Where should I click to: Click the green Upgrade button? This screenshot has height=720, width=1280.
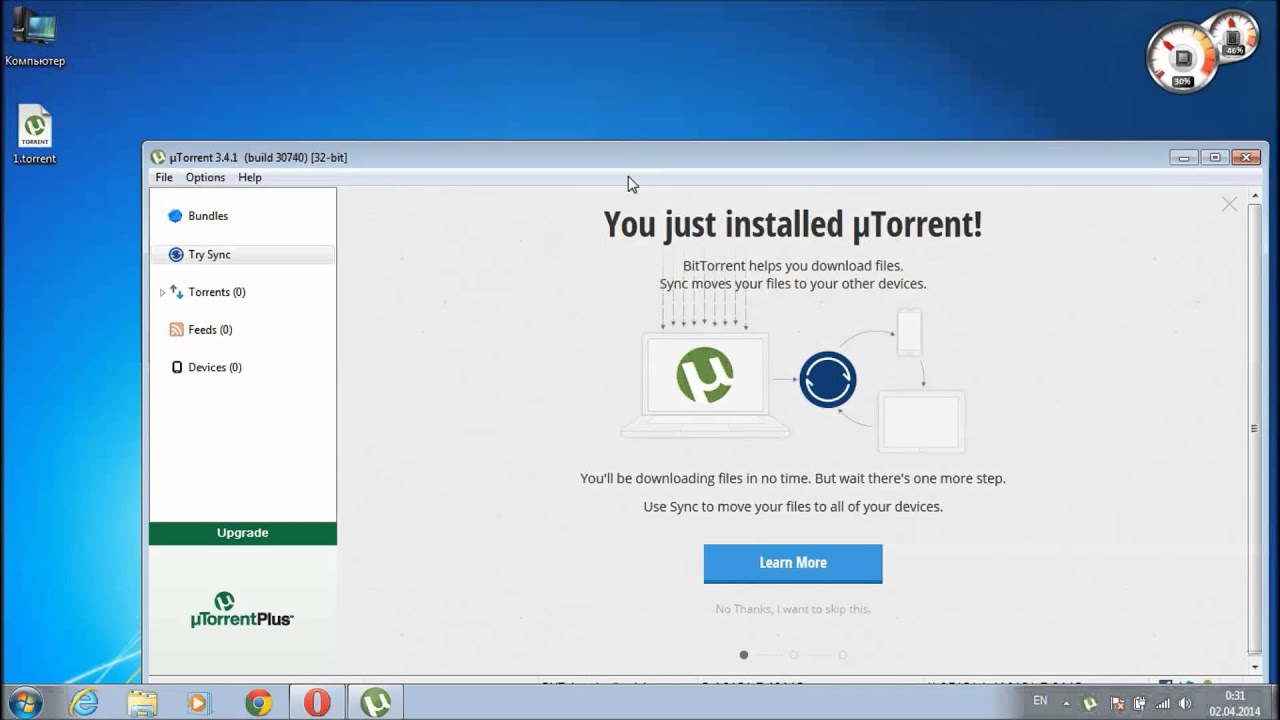243,533
